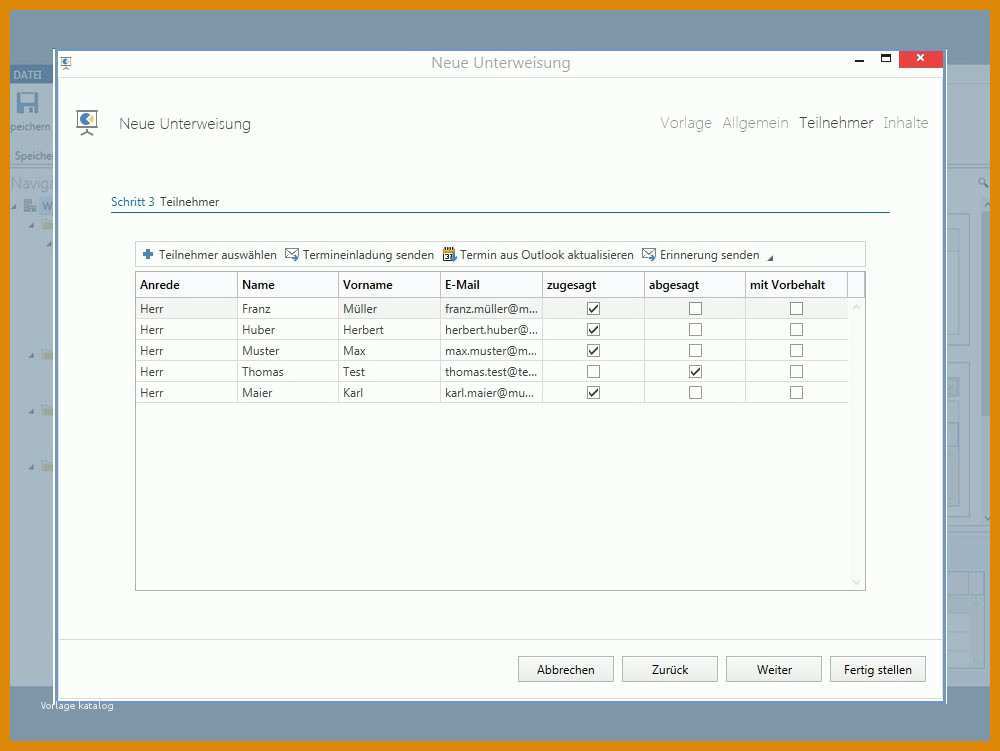Click the presentation icon beside the Neue Unterweisung heading
Viewport: 1000px width, 751px height.
[x=87, y=122]
